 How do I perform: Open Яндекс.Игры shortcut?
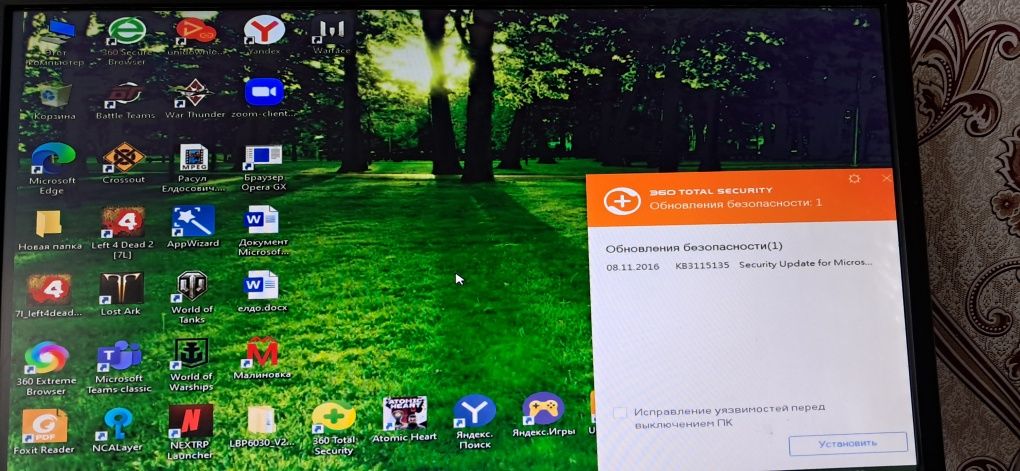[x=543, y=416]
